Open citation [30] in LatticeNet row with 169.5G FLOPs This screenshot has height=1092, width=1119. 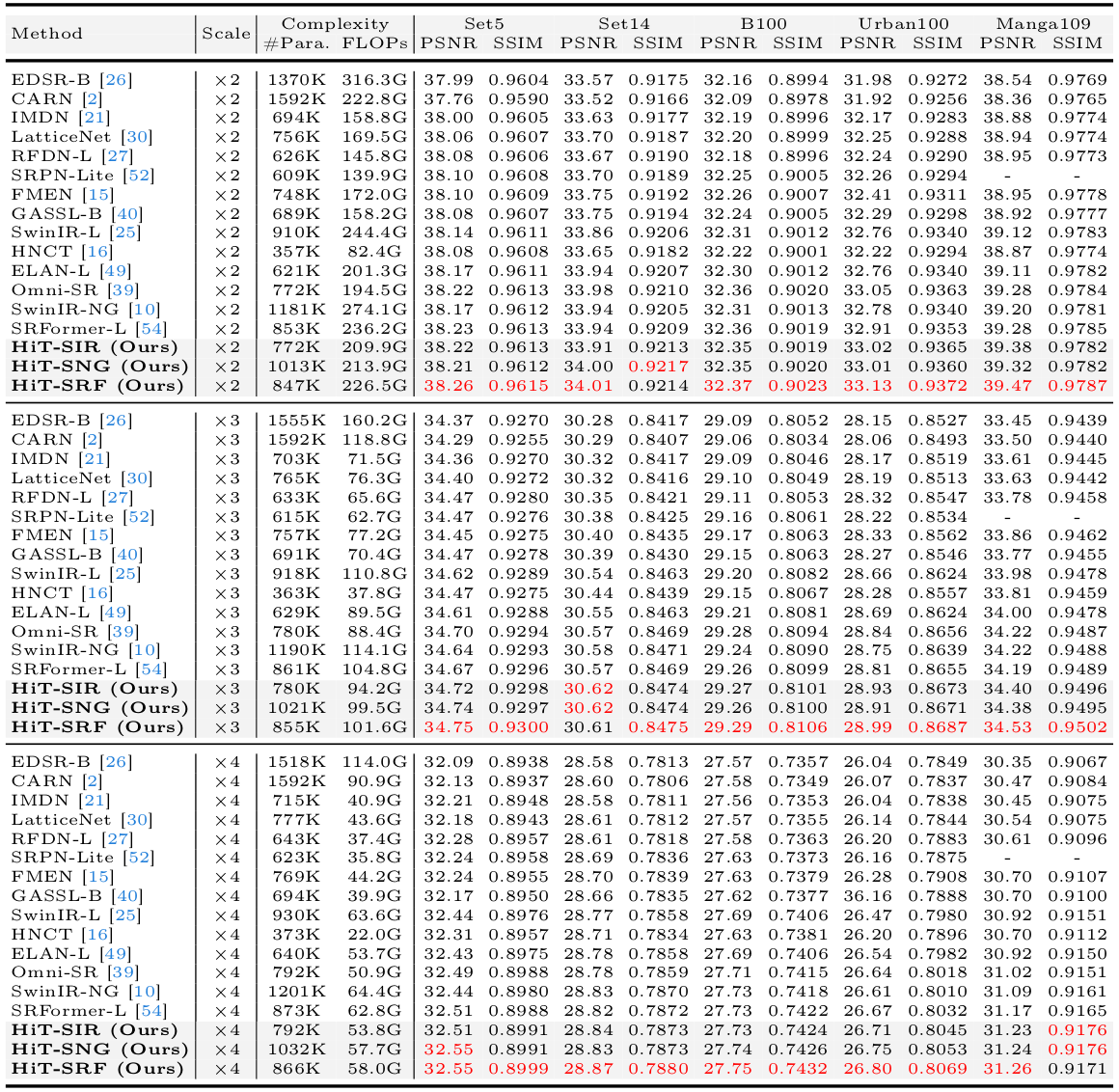(x=136, y=137)
